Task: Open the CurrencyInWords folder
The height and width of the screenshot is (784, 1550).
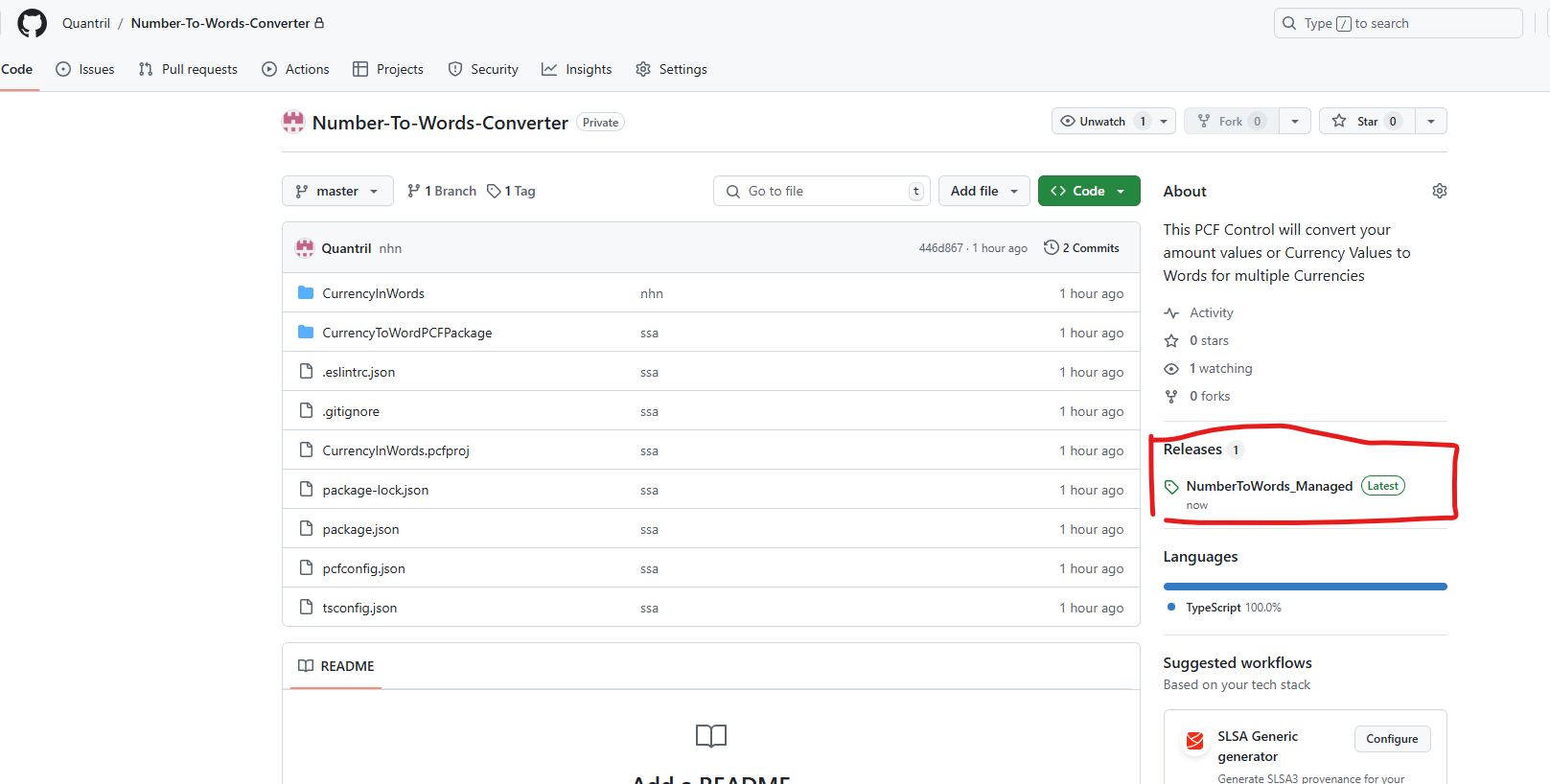Action: coord(373,293)
